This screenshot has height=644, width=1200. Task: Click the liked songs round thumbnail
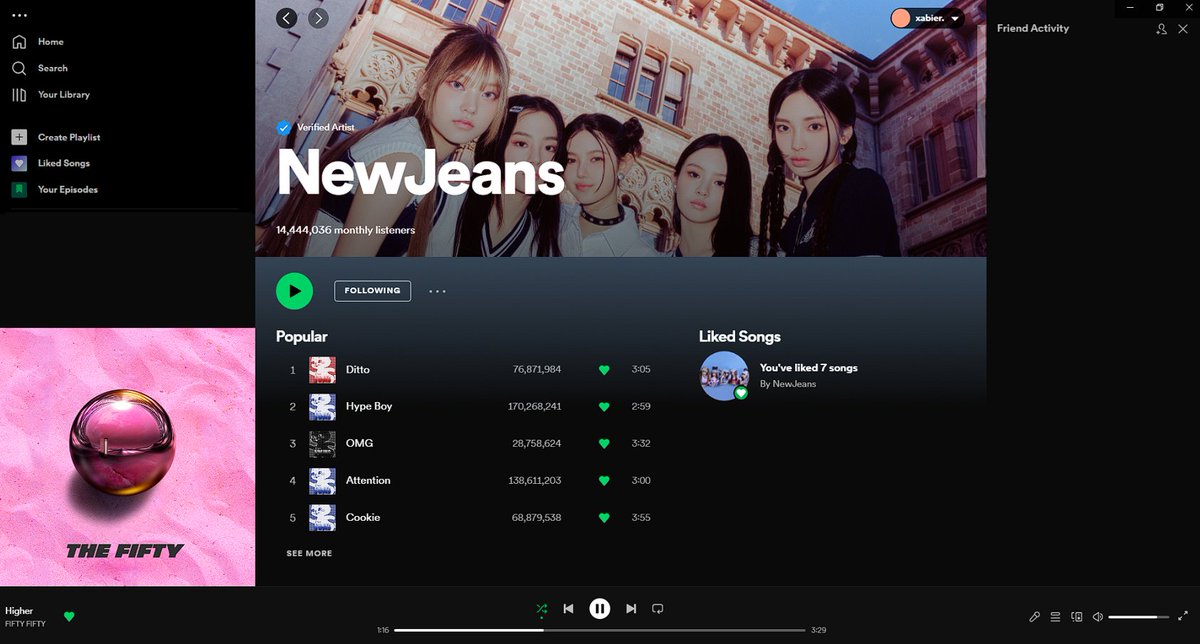tap(724, 376)
